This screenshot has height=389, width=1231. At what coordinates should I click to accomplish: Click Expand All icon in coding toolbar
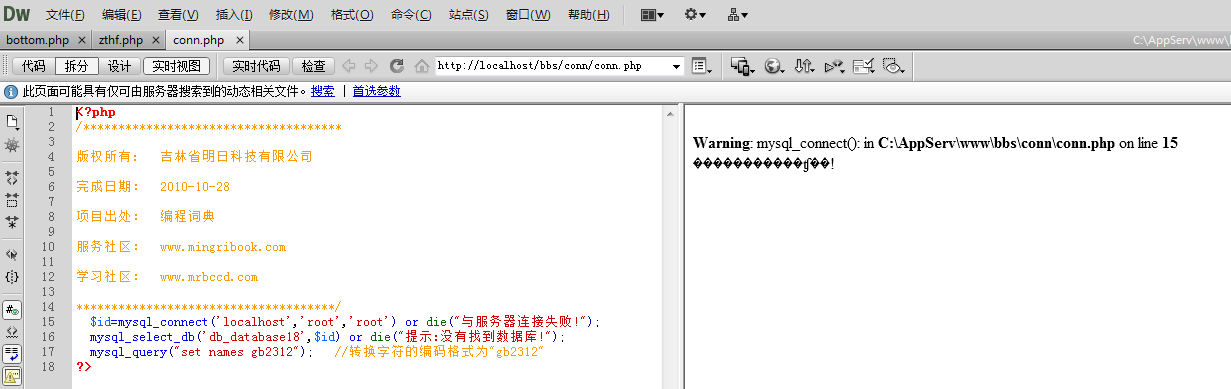click(12, 221)
